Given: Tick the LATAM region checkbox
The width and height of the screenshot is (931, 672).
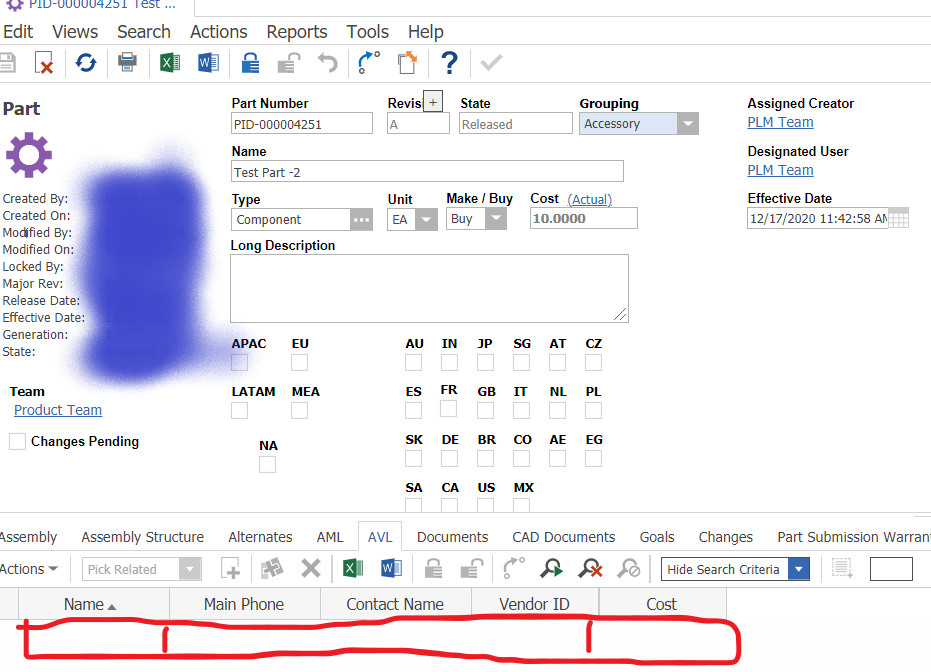Looking at the screenshot, I should (240, 411).
